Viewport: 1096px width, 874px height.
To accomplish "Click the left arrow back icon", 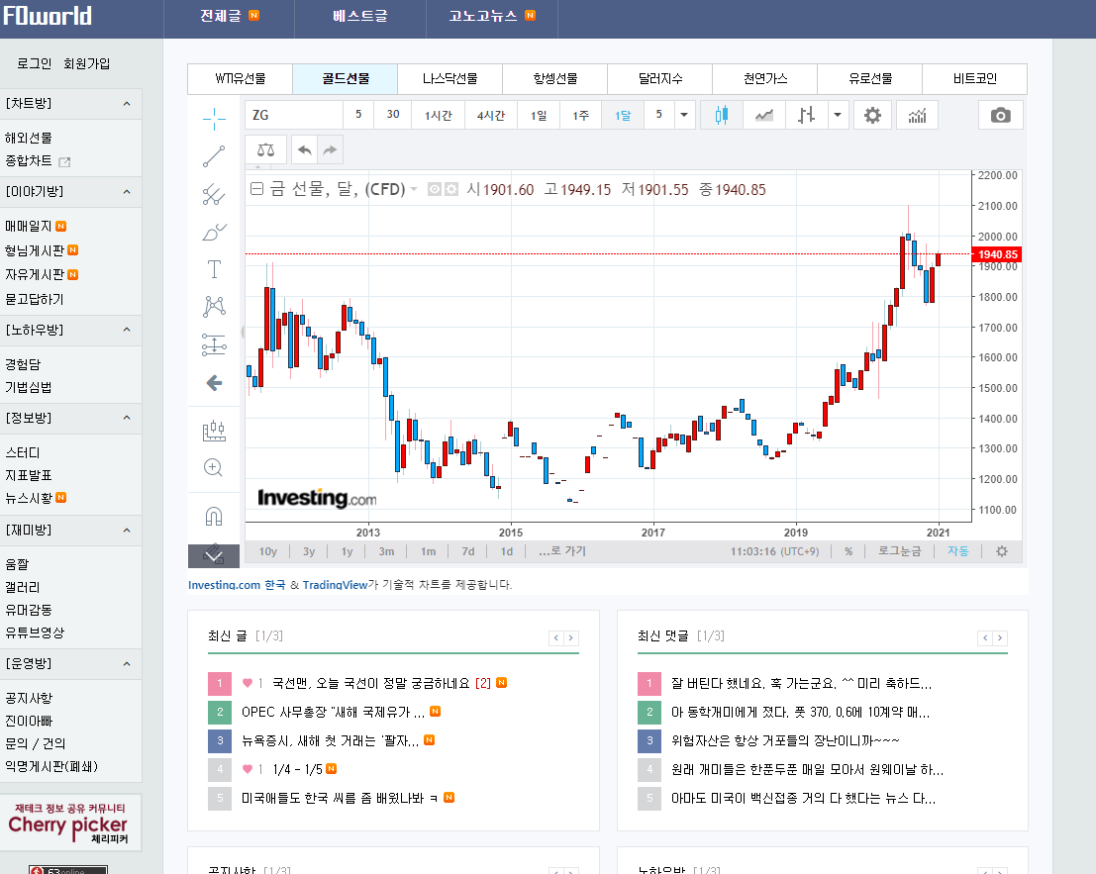I will pyautogui.click(x=214, y=382).
